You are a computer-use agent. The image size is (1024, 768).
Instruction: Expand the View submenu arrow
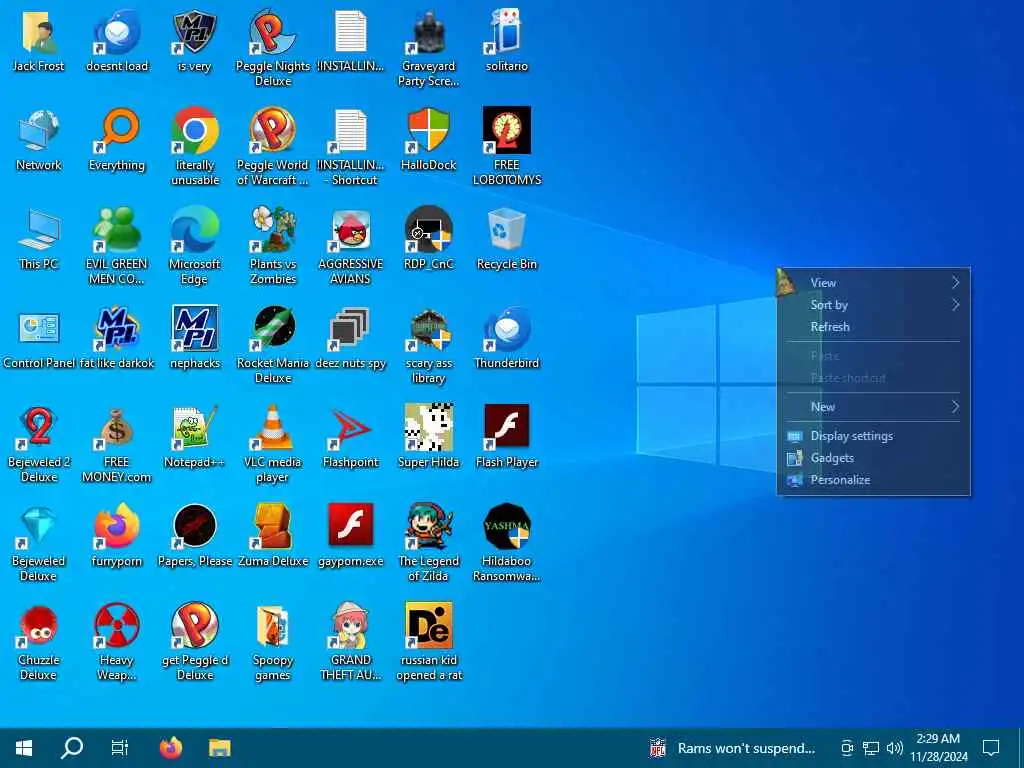point(955,283)
